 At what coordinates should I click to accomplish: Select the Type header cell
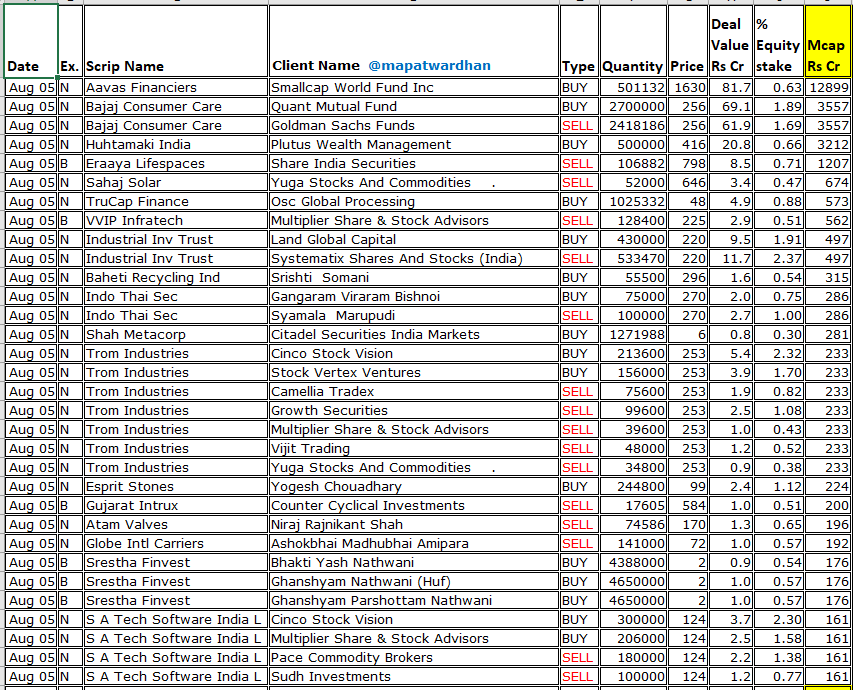[579, 41]
